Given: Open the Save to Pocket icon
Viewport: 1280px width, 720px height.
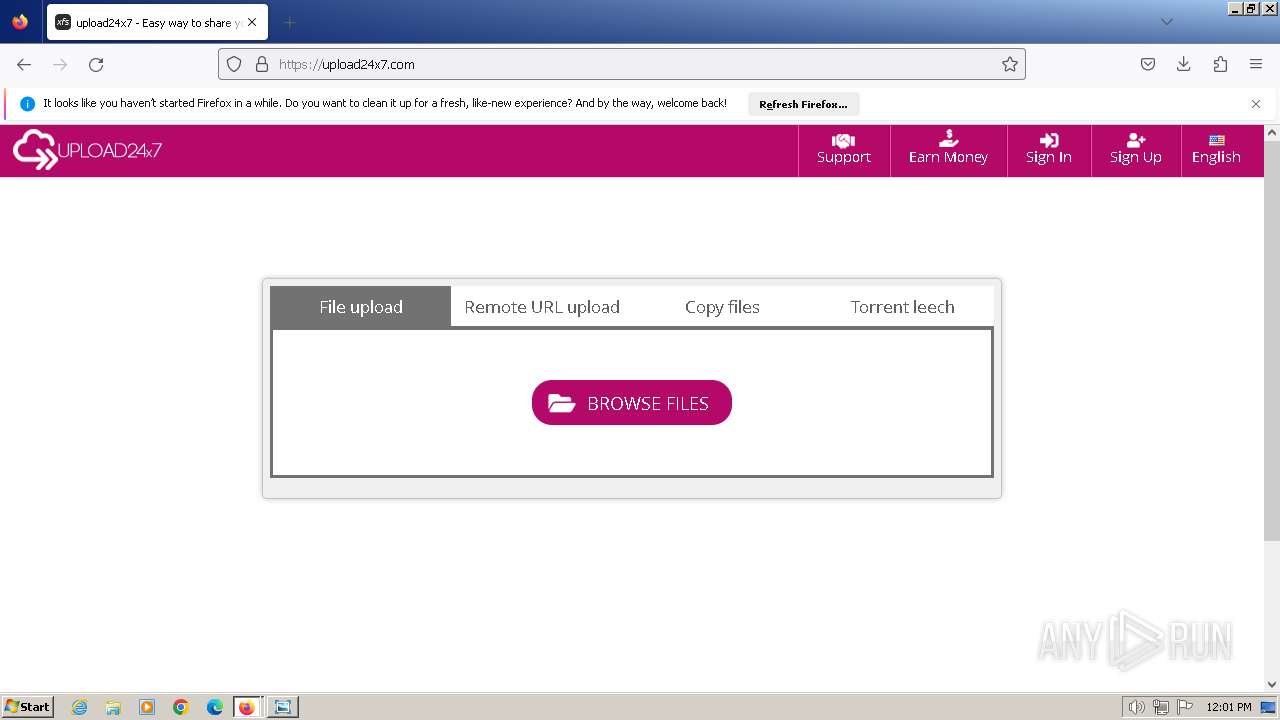Looking at the screenshot, I should [x=1148, y=64].
